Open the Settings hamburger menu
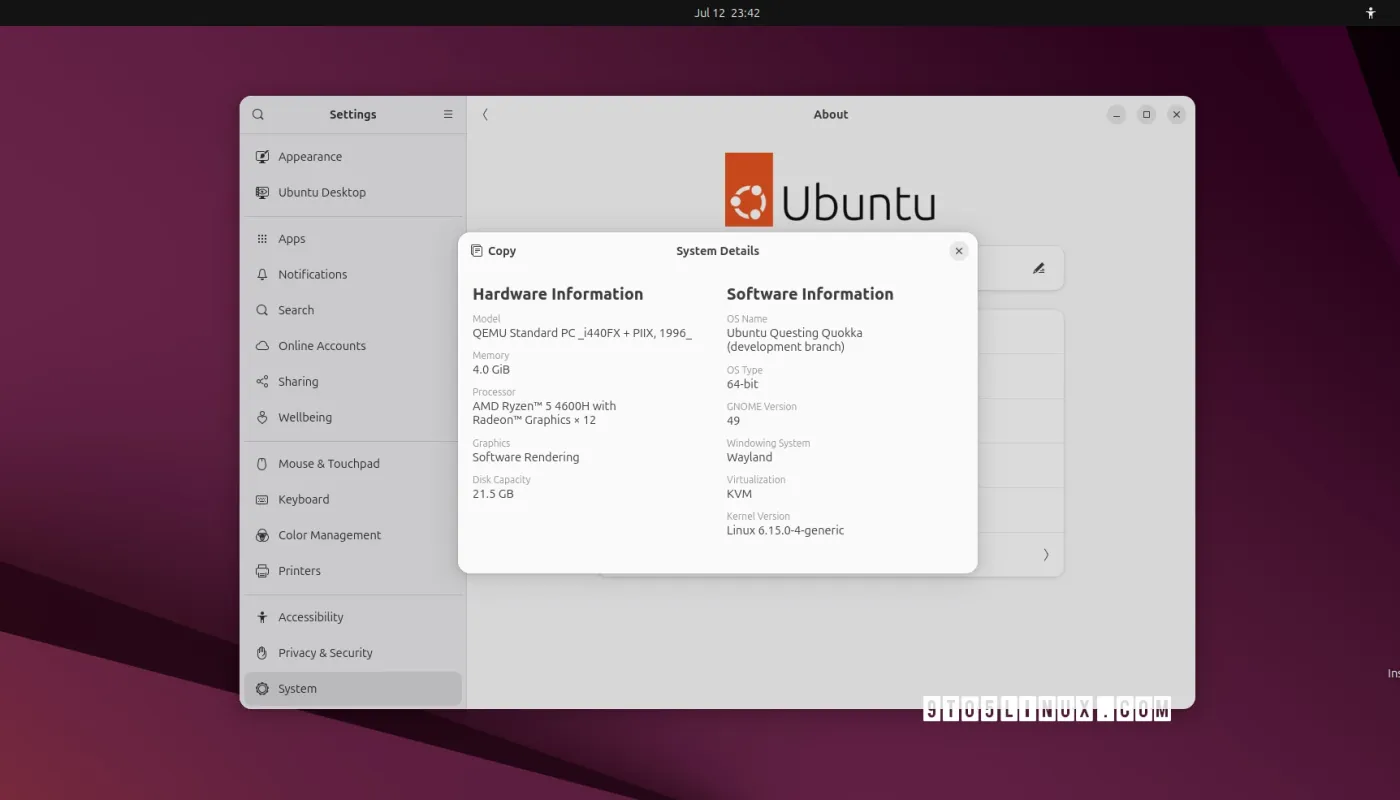Image resolution: width=1400 pixels, height=800 pixels. pos(448,115)
